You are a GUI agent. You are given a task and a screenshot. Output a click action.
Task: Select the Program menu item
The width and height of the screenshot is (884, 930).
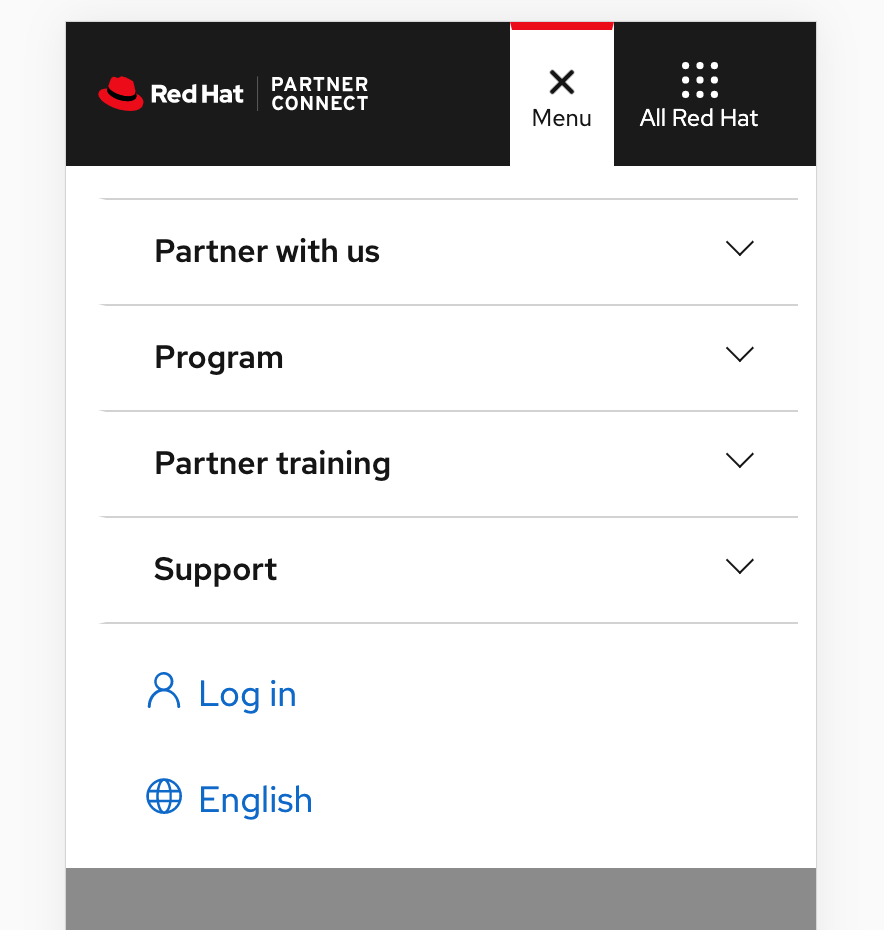coord(449,358)
